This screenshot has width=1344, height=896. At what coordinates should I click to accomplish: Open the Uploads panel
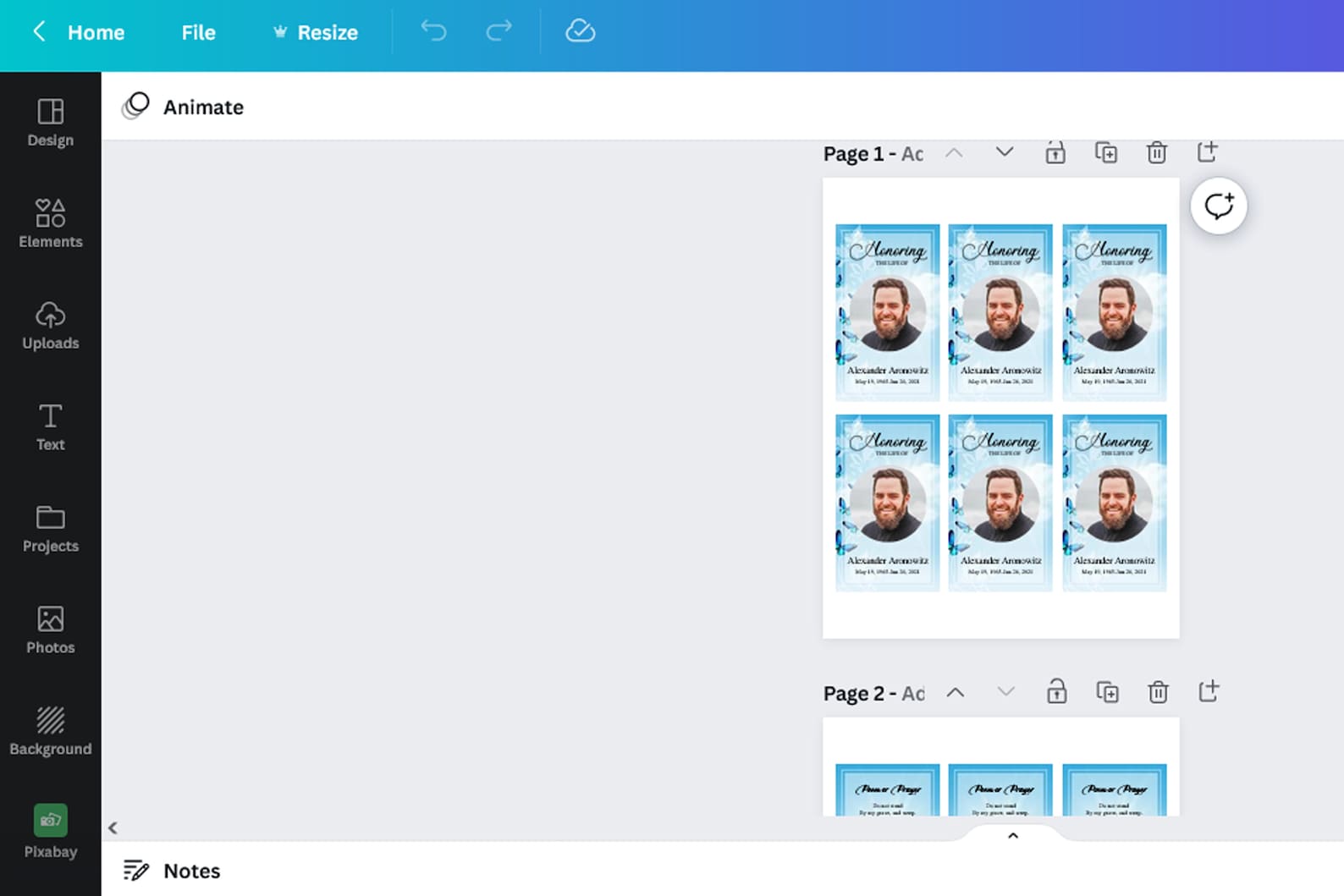(50, 326)
